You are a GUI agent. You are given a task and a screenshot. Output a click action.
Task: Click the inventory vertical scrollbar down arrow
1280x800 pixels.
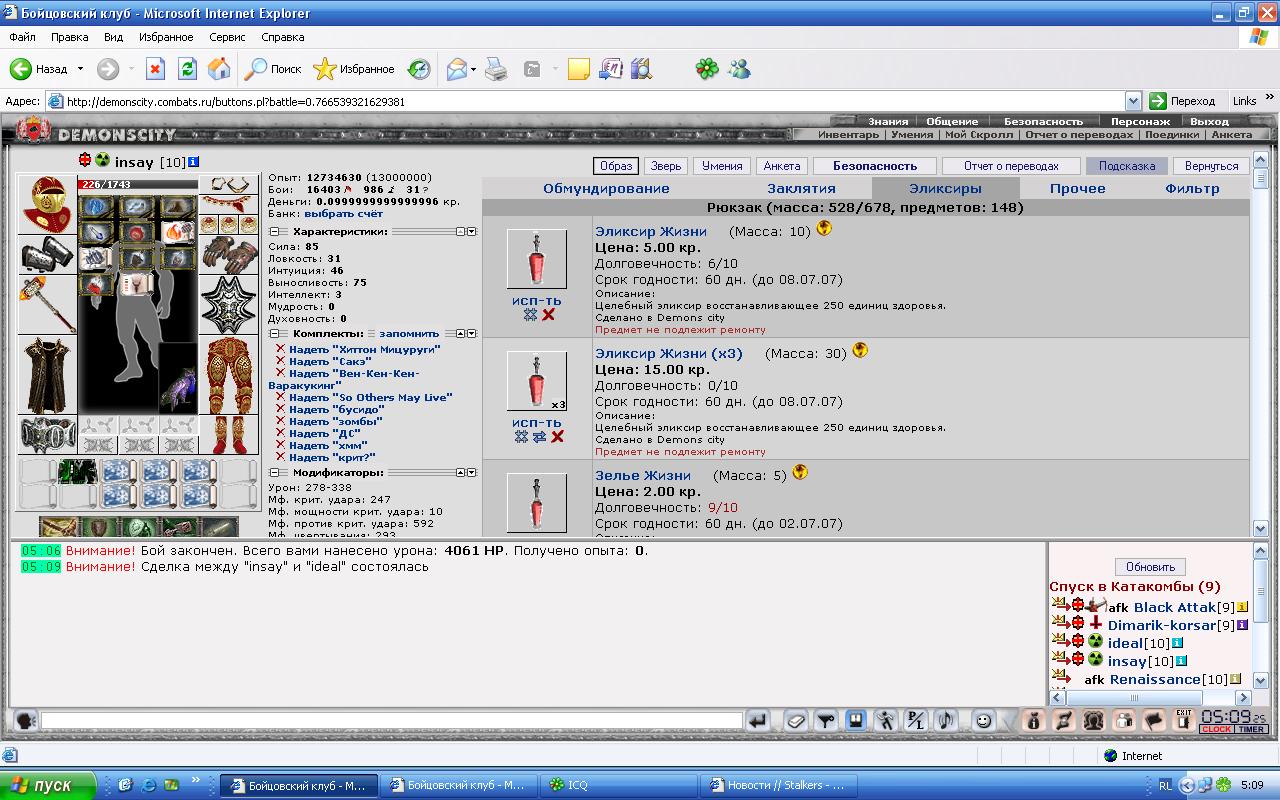[x=1260, y=528]
